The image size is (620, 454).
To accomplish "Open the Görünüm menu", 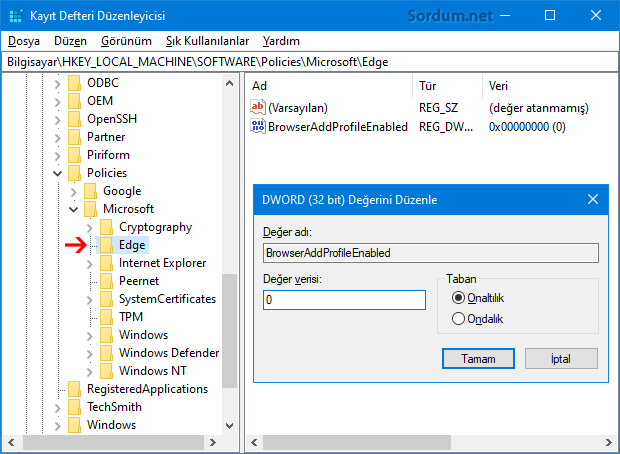I will (126, 41).
